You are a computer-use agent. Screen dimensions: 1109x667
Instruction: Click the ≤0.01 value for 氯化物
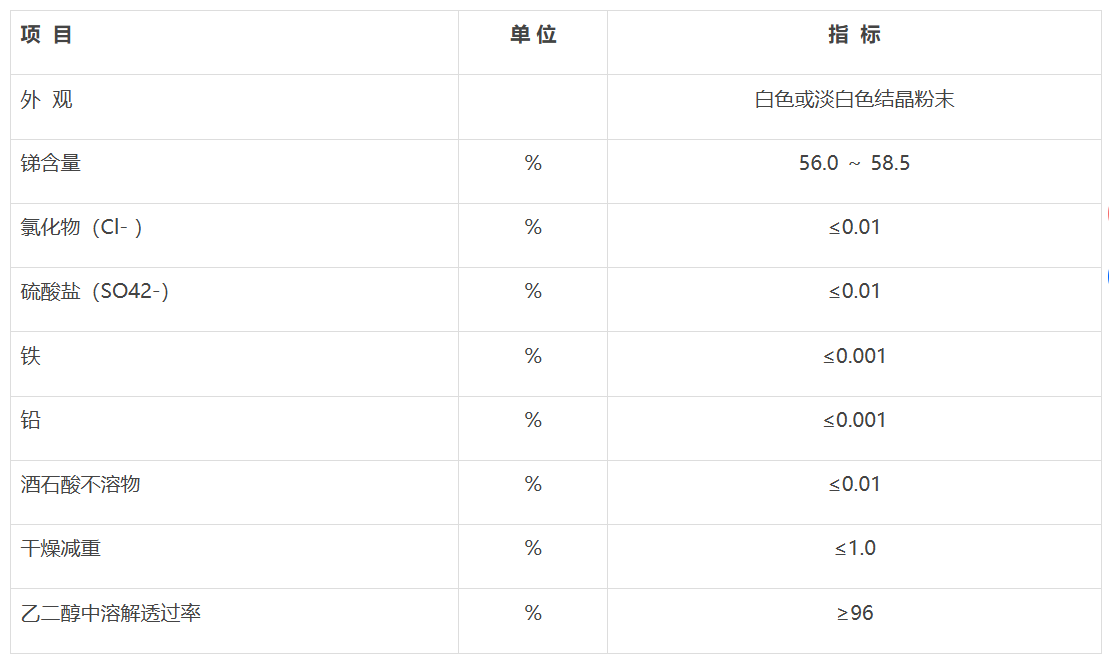854,227
